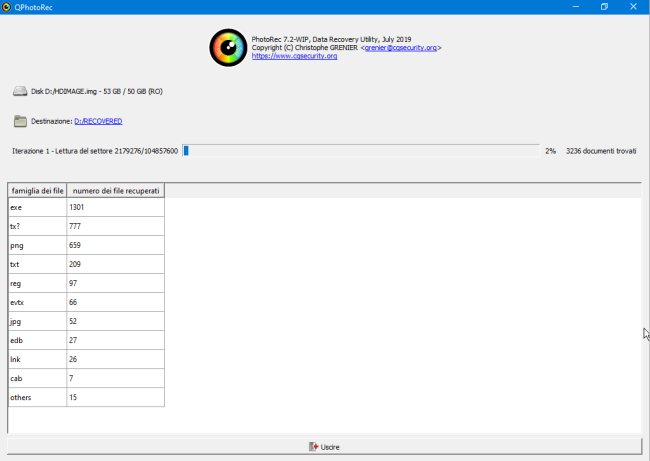This screenshot has width=650, height=461.
Task: Click the PhotoRec colorful eye logo
Action: (228, 48)
